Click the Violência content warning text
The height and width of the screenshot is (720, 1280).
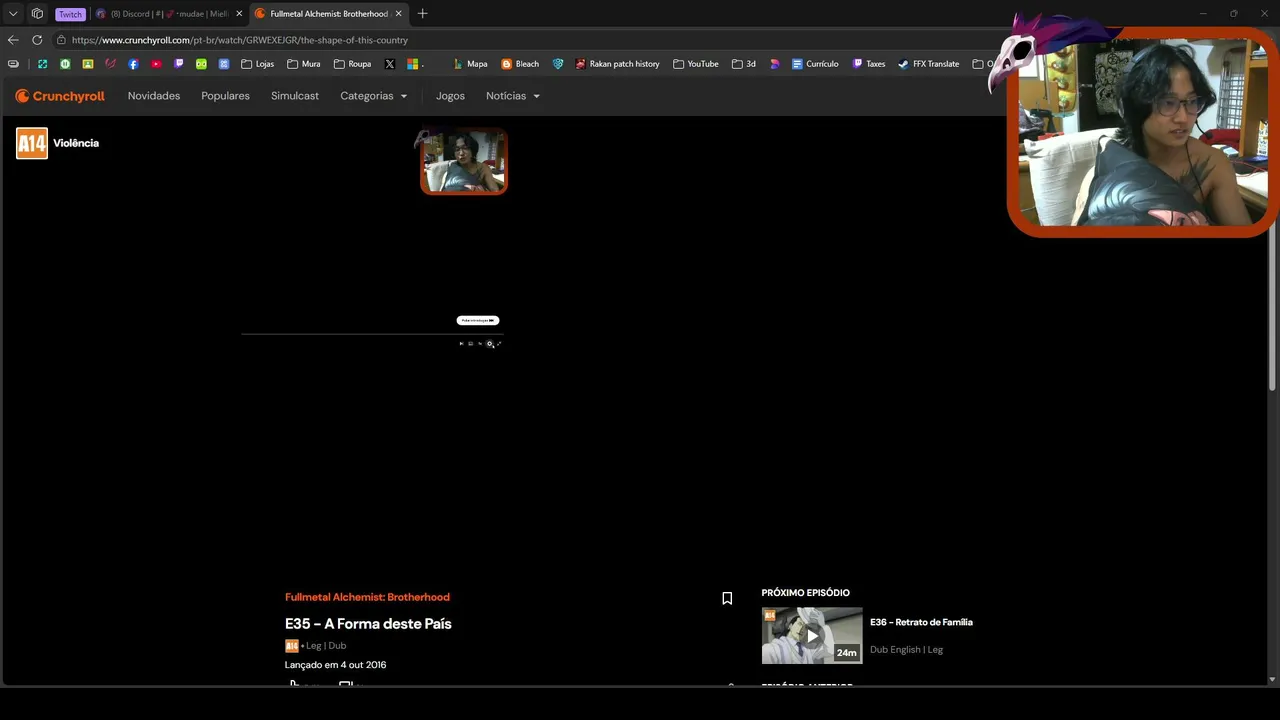(76, 143)
